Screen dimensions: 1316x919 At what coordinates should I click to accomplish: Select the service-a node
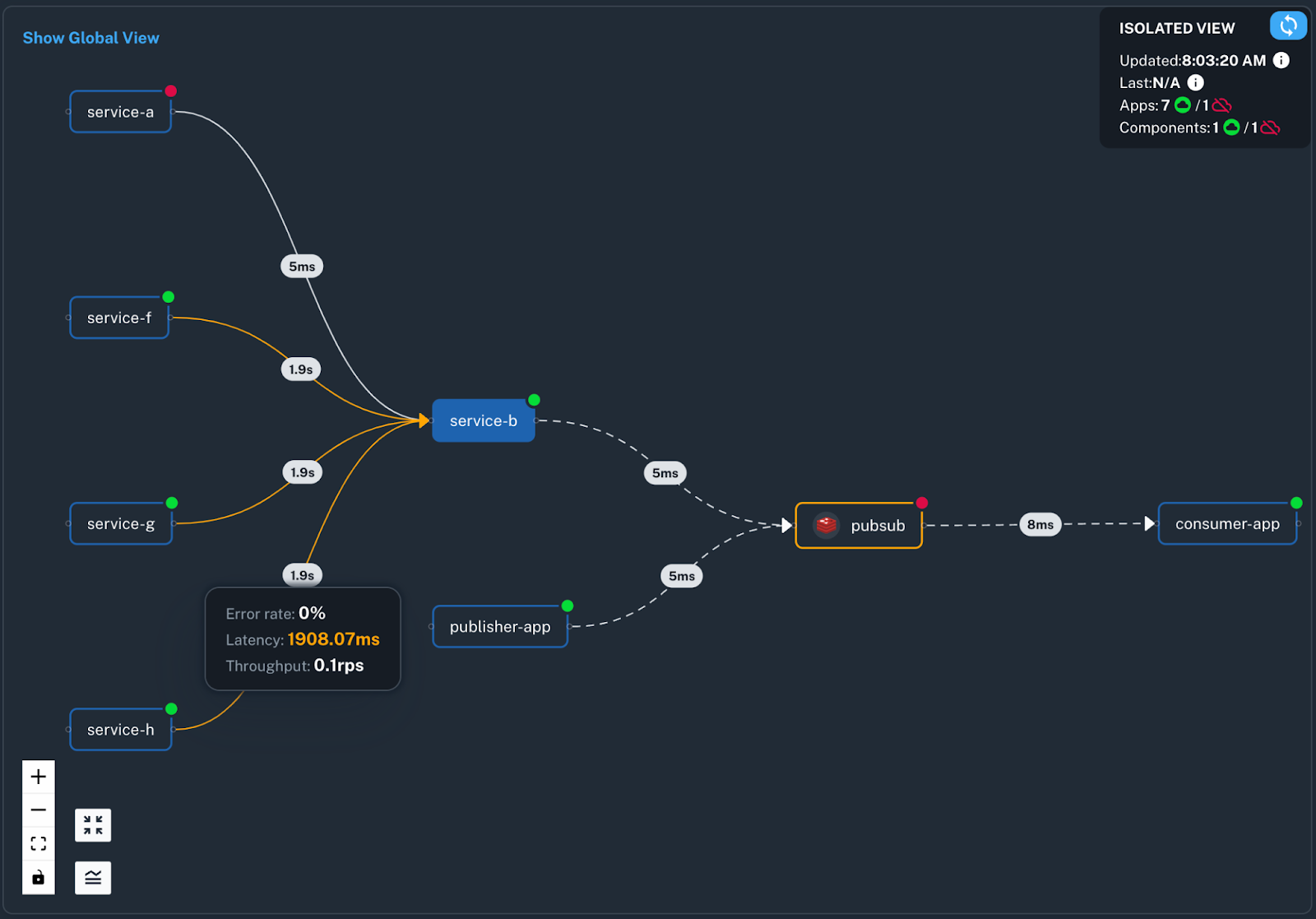click(x=120, y=112)
